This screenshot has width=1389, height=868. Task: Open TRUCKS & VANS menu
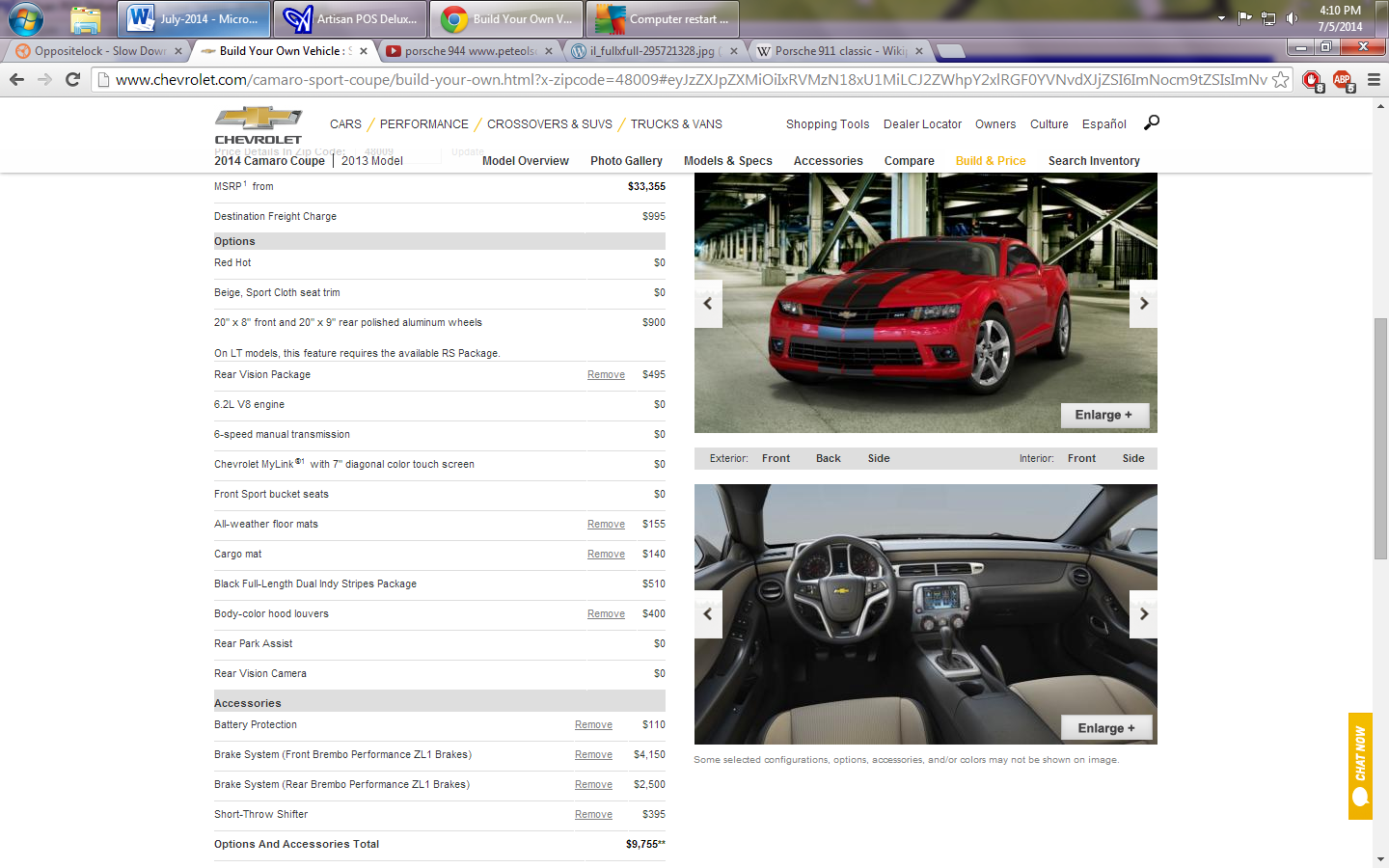[676, 124]
